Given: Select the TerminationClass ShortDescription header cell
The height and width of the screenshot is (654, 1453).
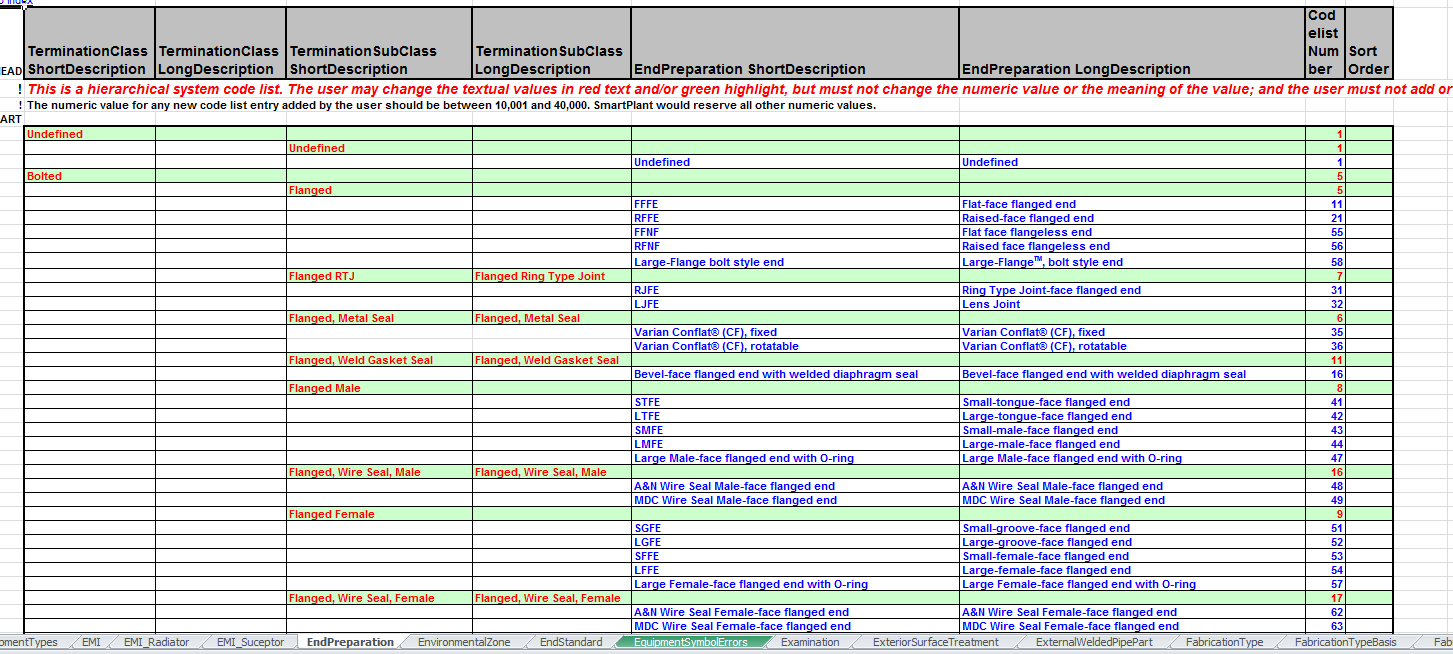Looking at the screenshot, I should (89, 43).
